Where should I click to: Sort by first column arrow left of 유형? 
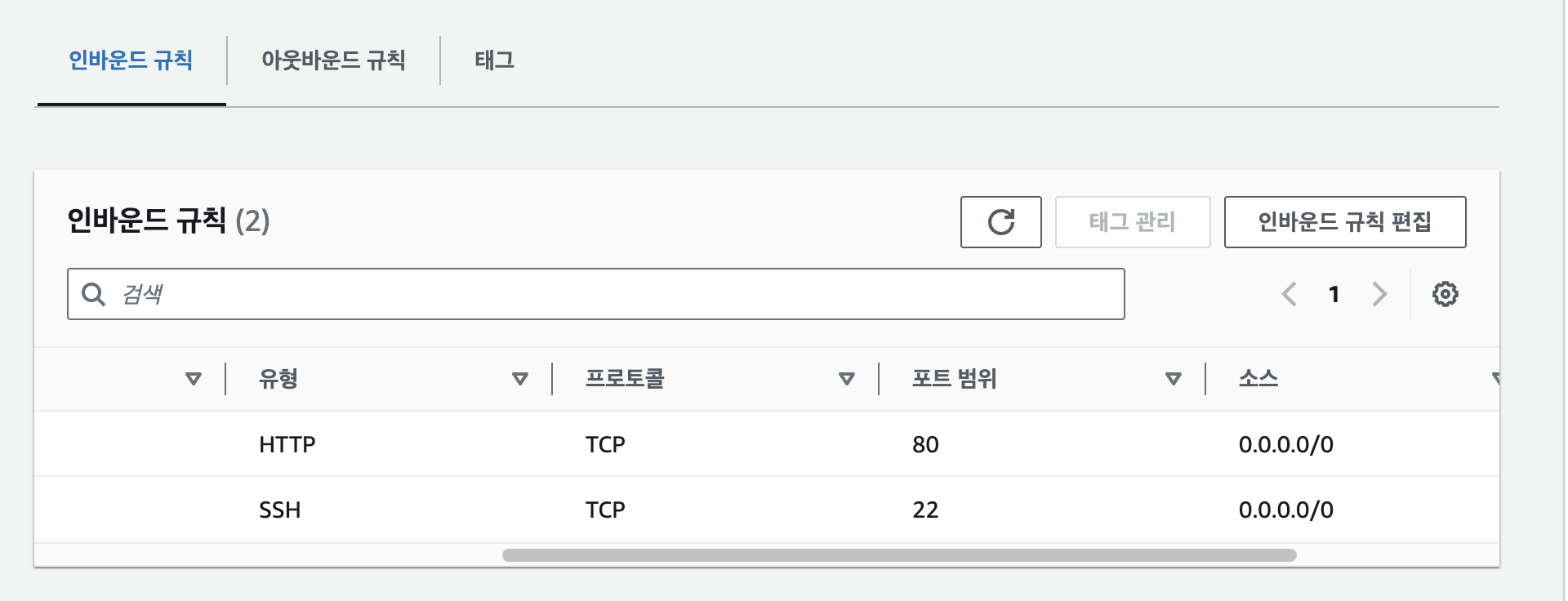click(x=193, y=379)
